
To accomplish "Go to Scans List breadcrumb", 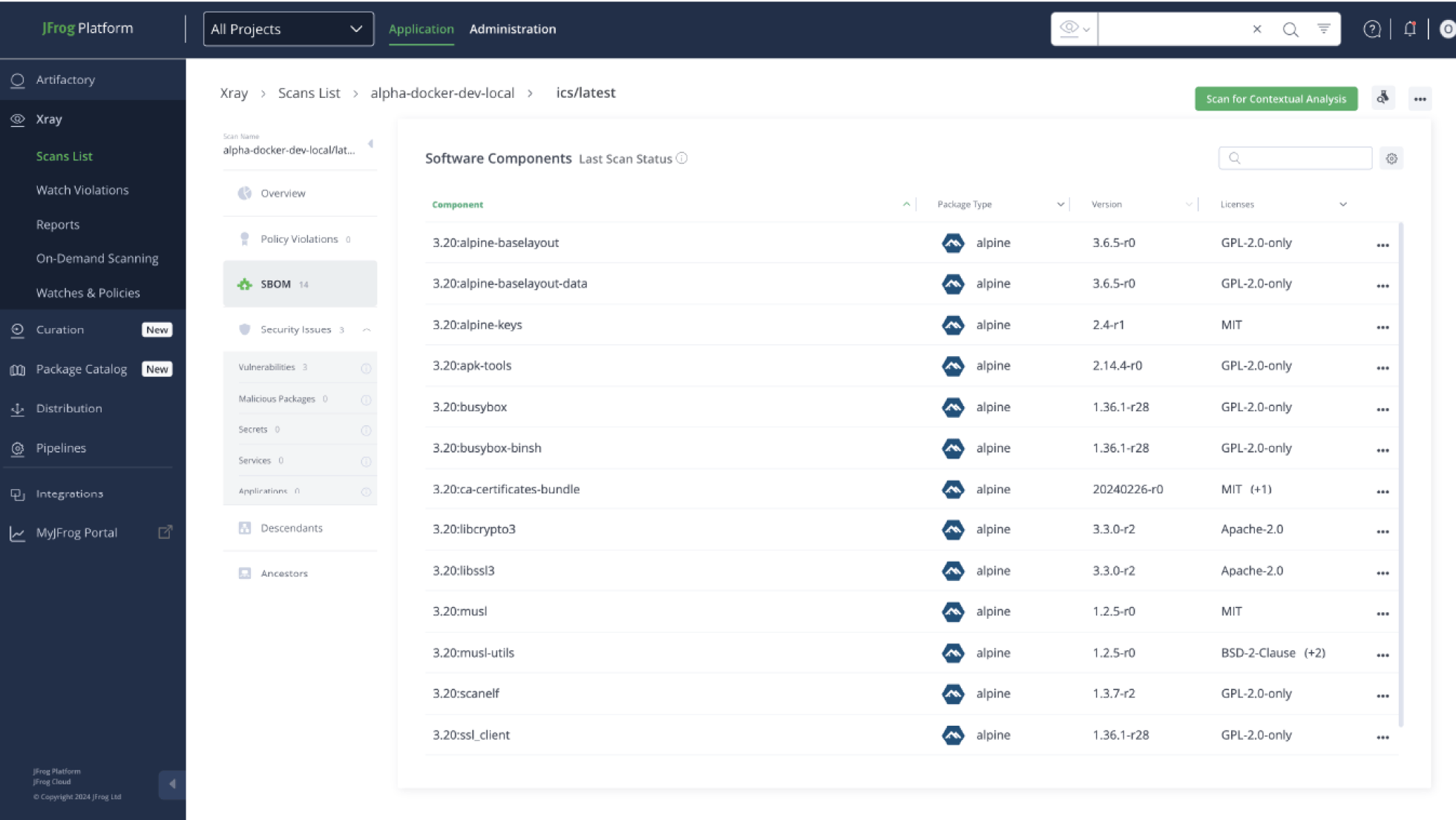I will (309, 93).
